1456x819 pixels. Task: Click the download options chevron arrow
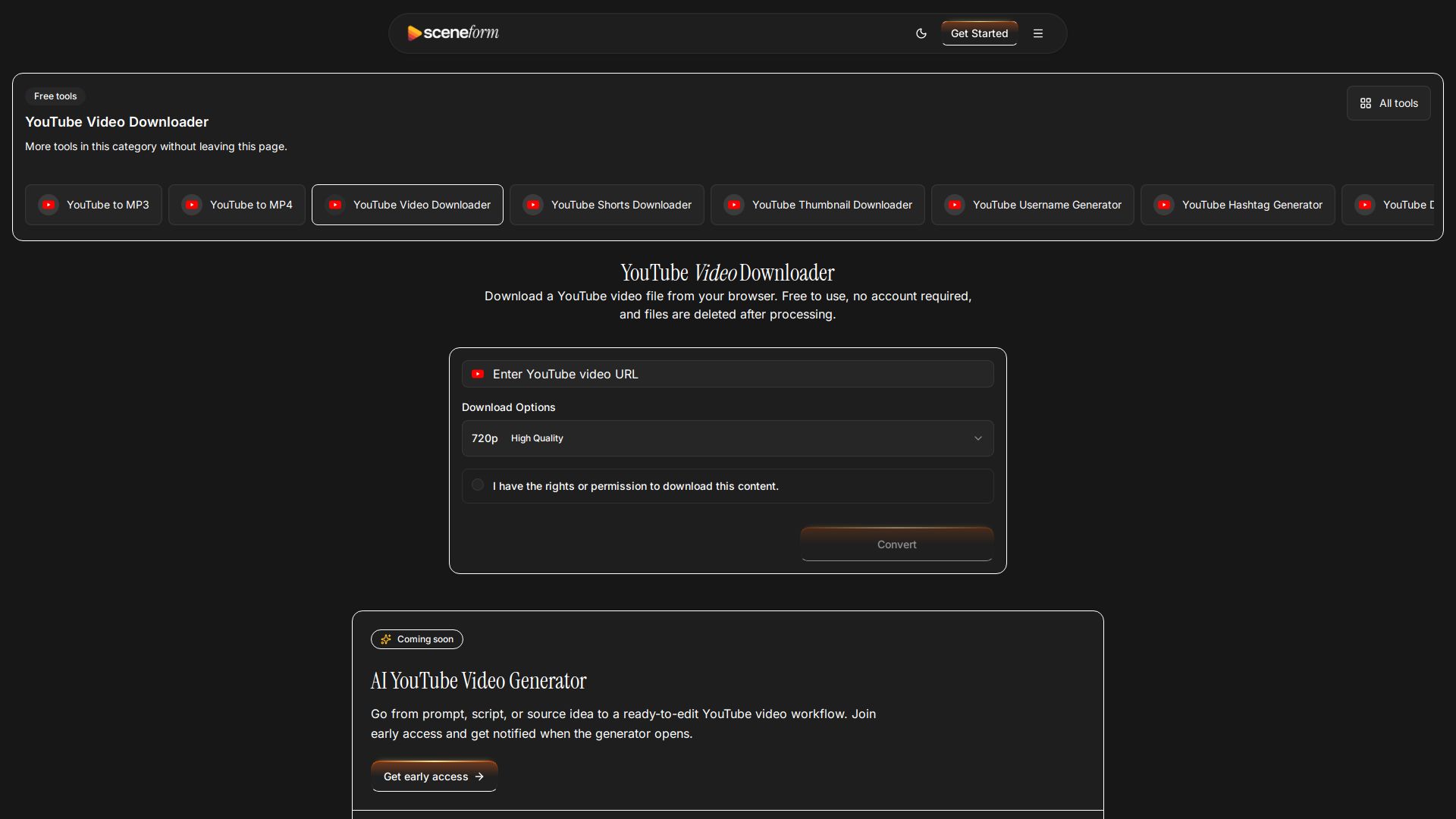(978, 438)
